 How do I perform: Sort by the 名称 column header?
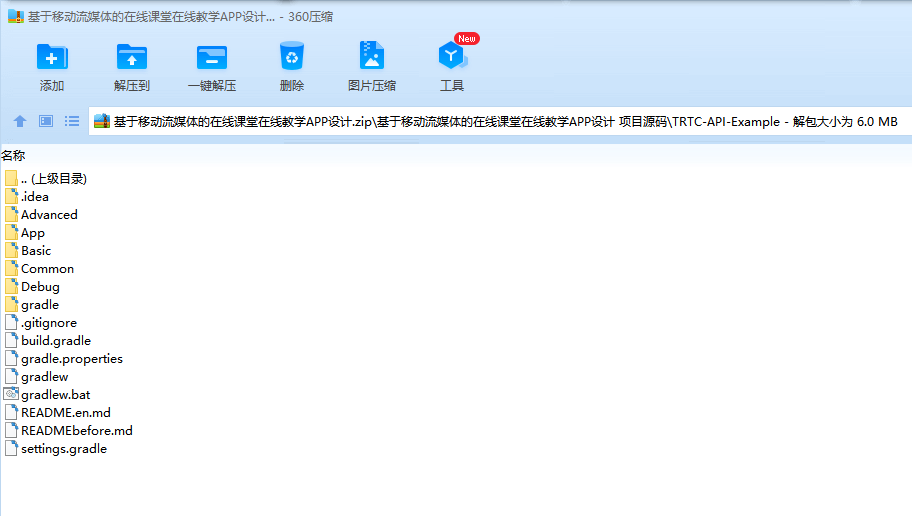(x=13, y=155)
